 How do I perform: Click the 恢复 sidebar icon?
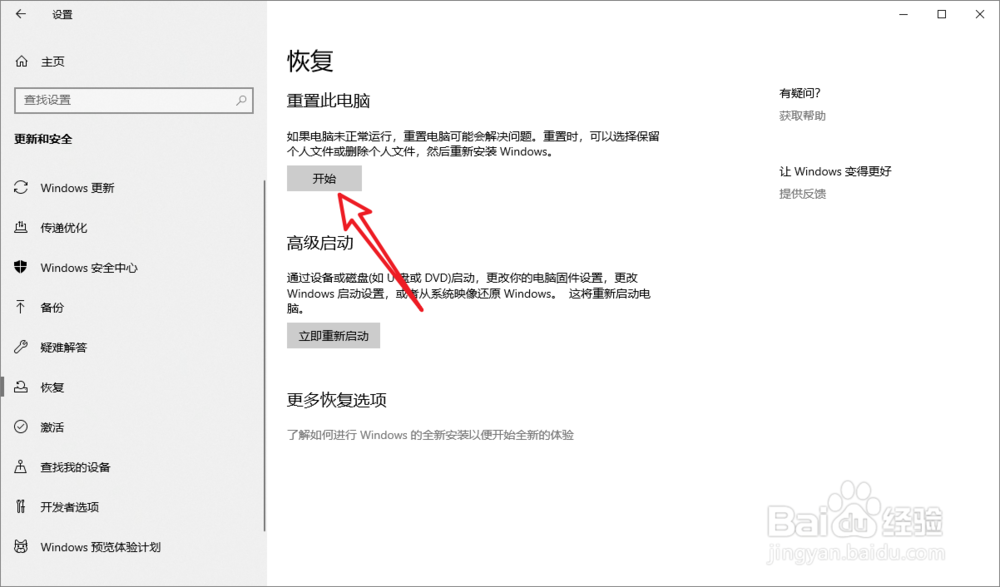pyautogui.click(x=21, y=387)
